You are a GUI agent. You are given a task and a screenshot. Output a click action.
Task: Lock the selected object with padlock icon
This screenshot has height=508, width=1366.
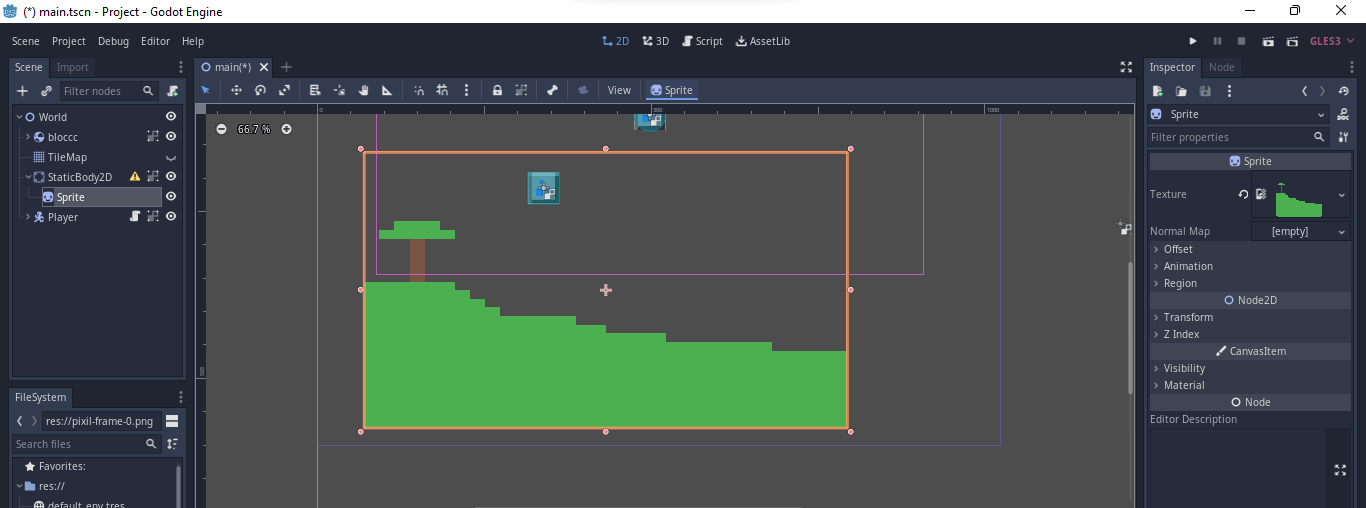click(497, 90)
